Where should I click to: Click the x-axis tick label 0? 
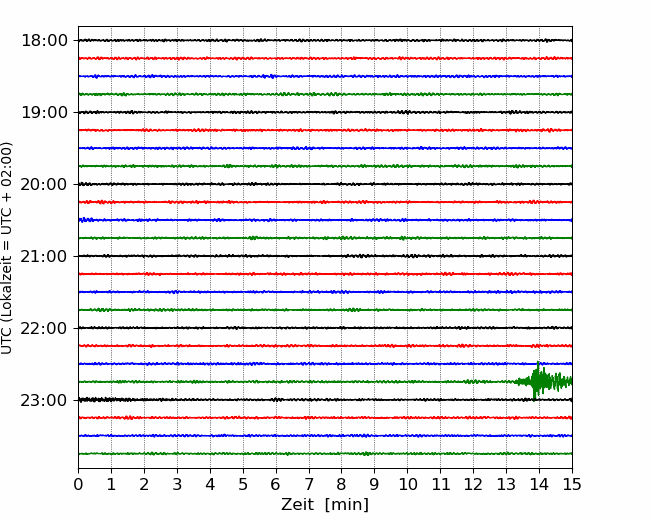pyautogui.click(x=78, y=484)
